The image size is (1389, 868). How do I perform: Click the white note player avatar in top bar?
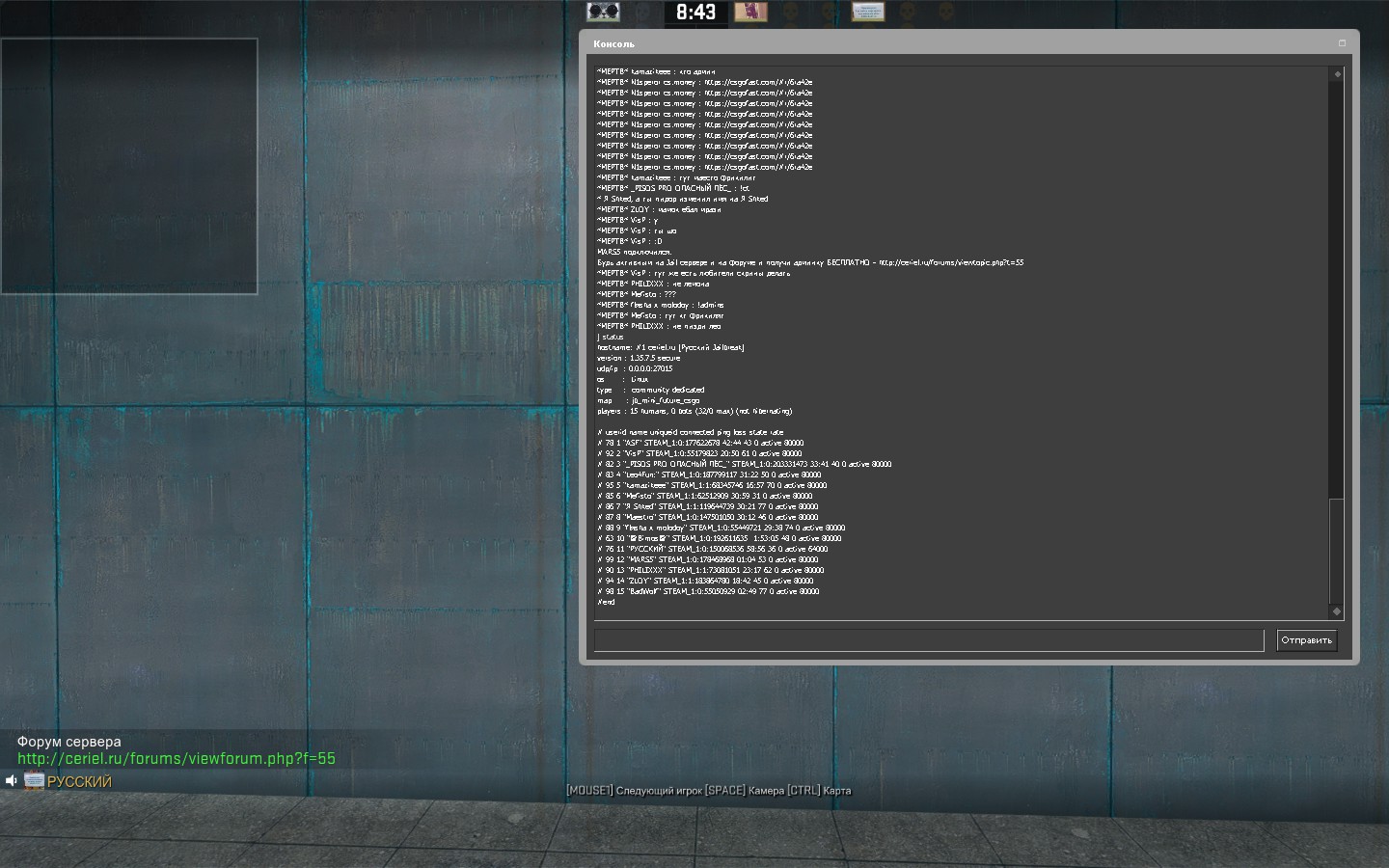(868, 12)
